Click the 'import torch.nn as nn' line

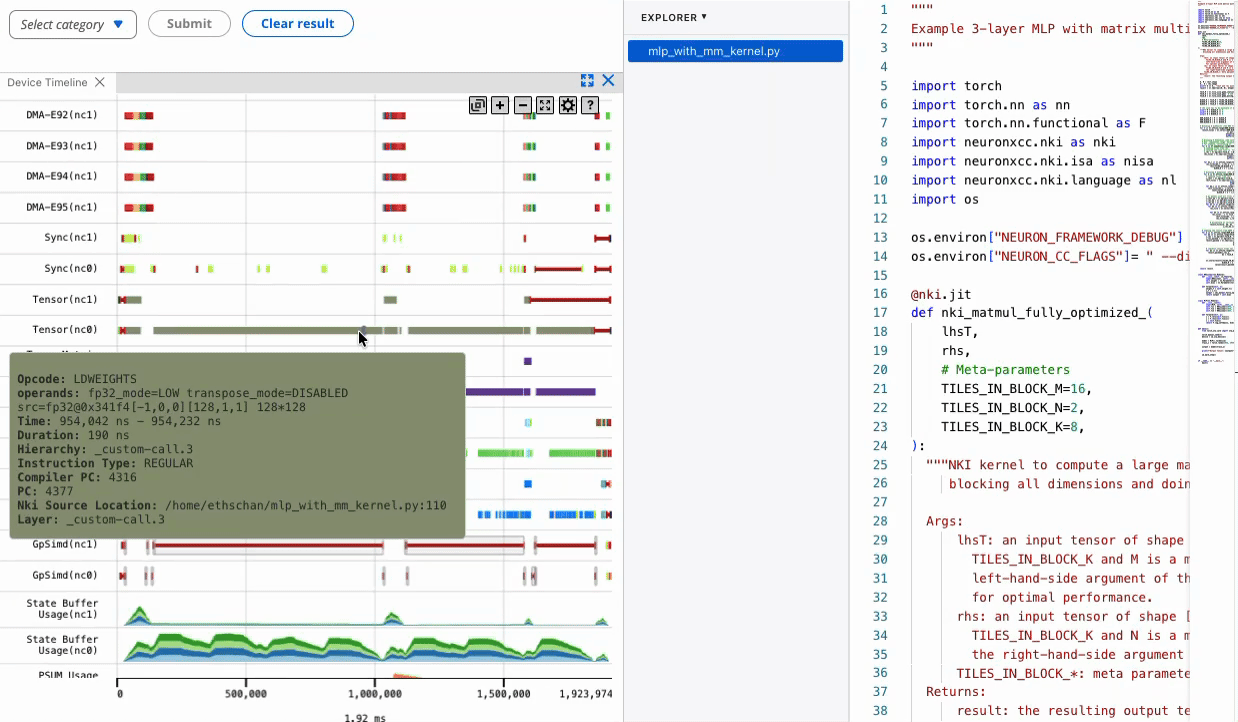[990, 105]
